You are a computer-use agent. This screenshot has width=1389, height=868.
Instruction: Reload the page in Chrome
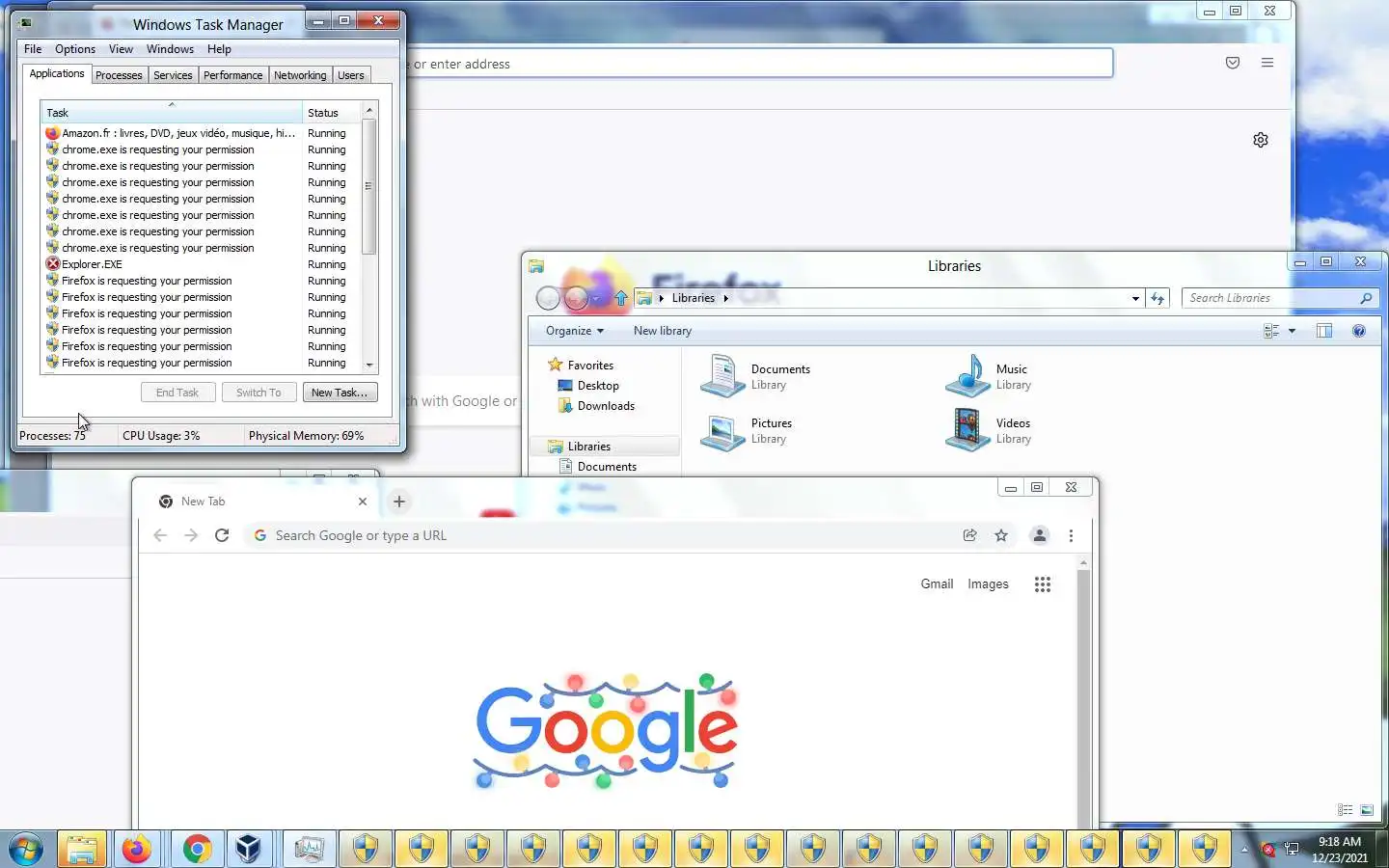coord(222,535)
